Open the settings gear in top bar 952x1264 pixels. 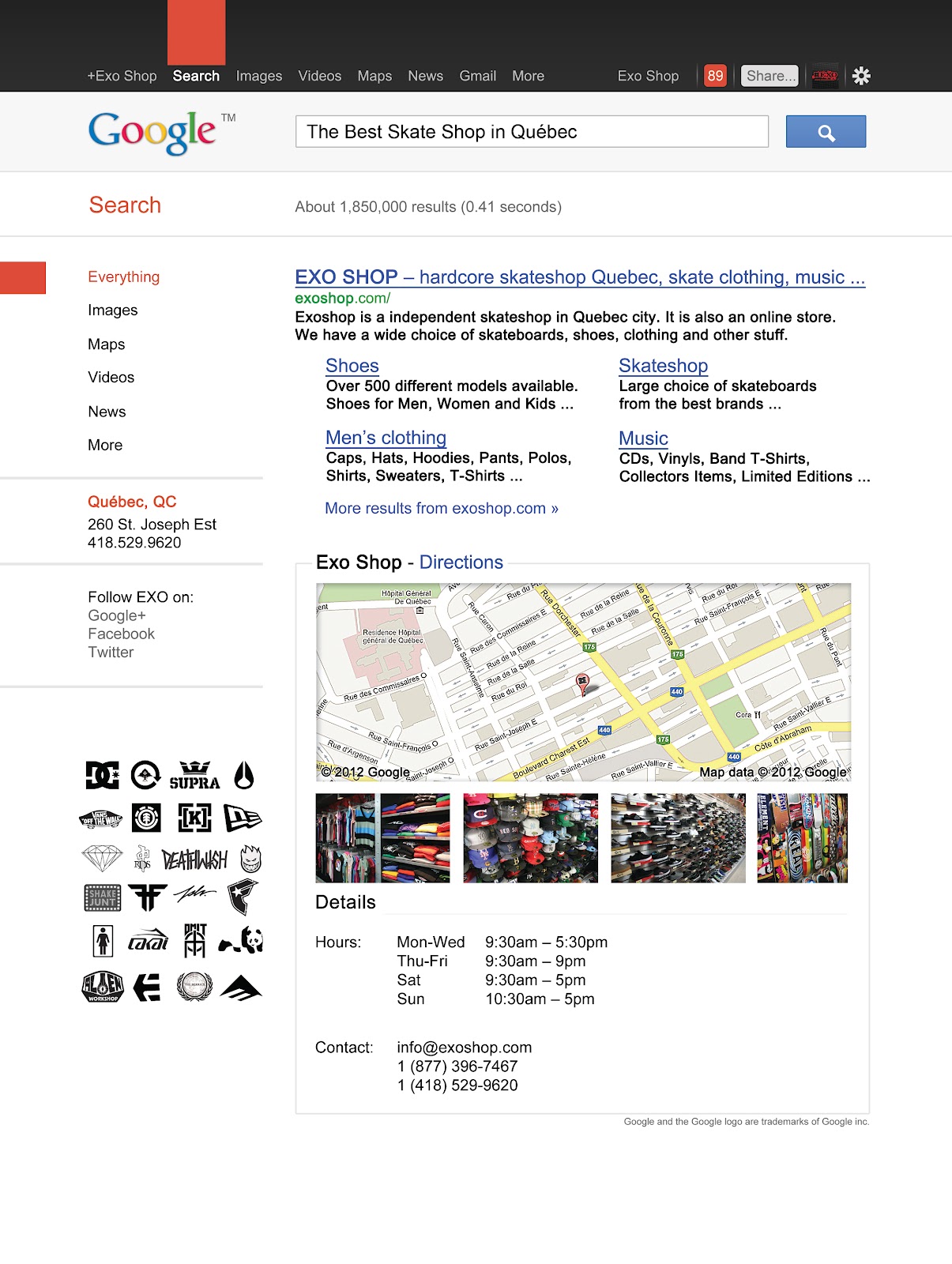tap(862, 76)
